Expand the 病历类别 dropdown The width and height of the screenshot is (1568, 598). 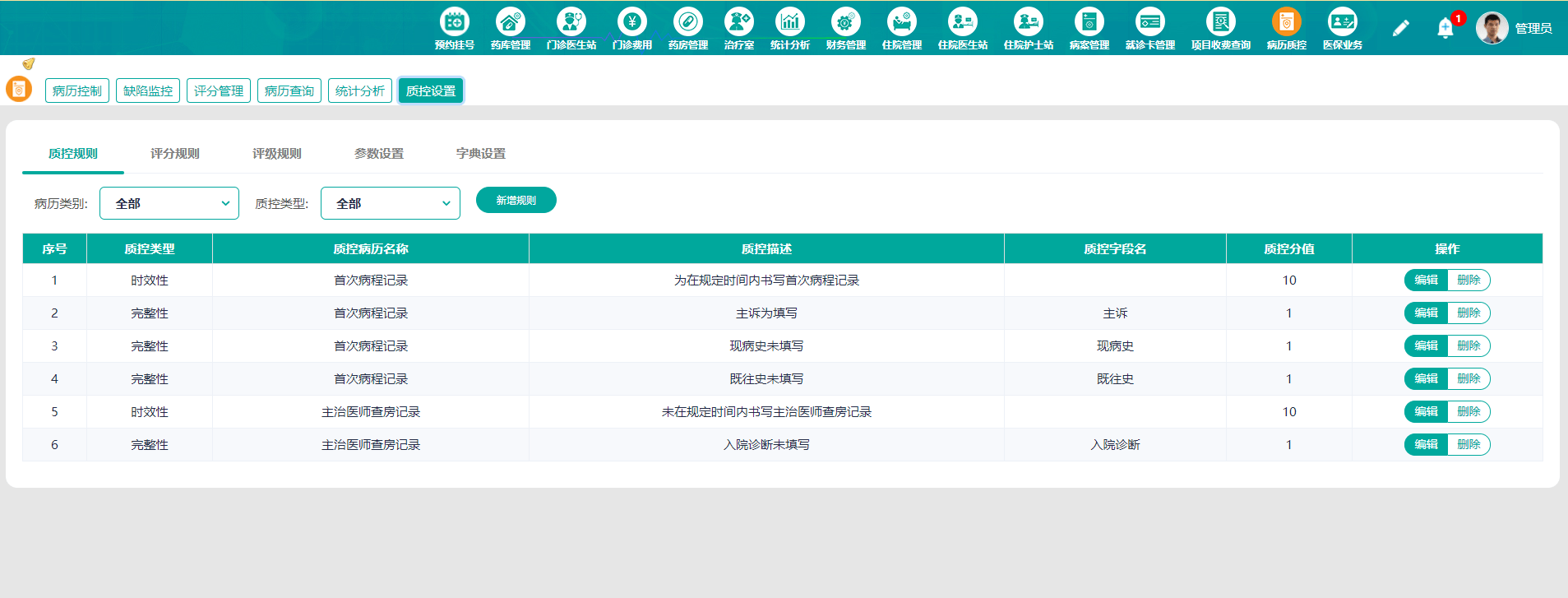(169, 203)
